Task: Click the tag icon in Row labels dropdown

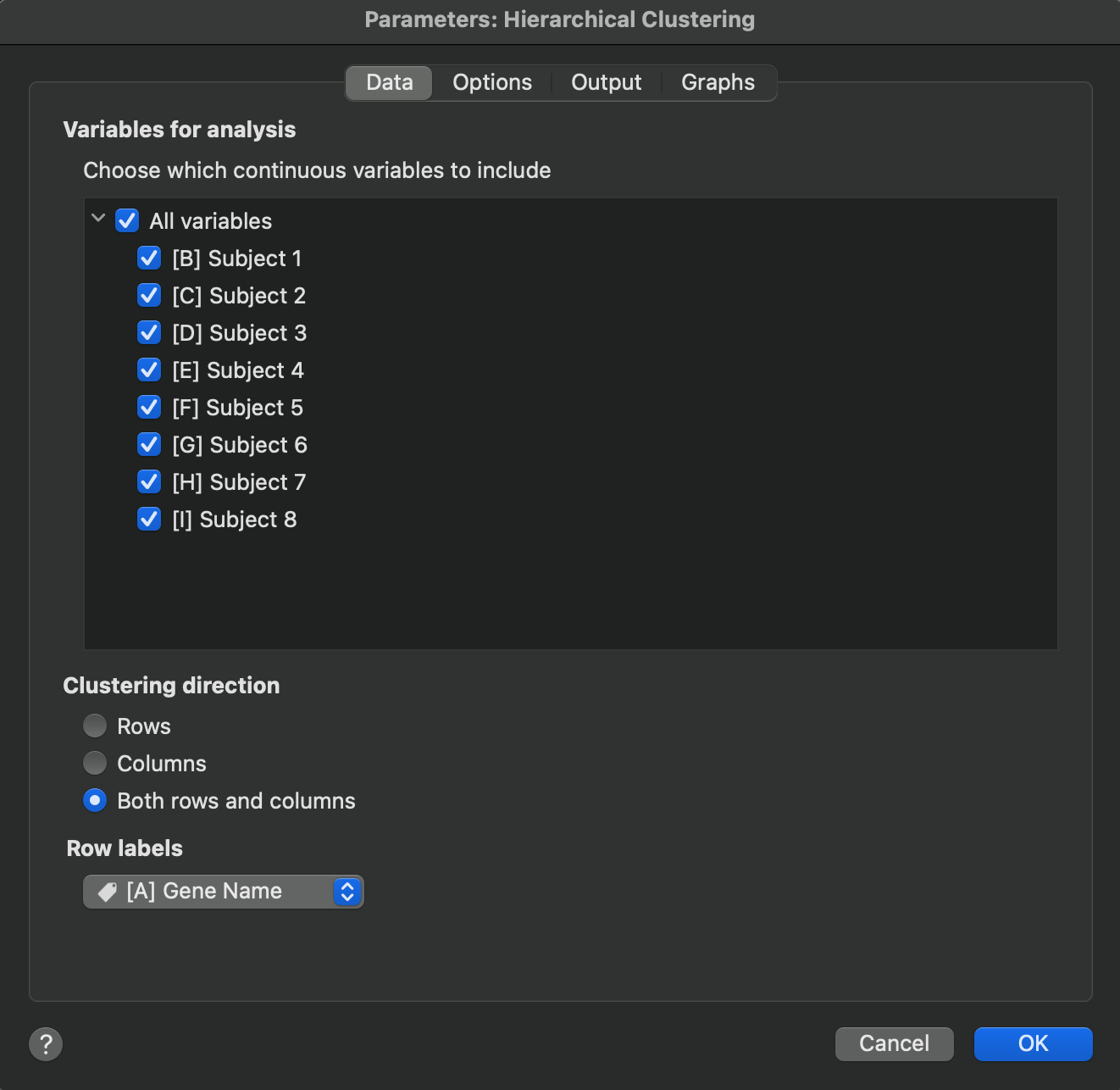Action: click(108, 892)
